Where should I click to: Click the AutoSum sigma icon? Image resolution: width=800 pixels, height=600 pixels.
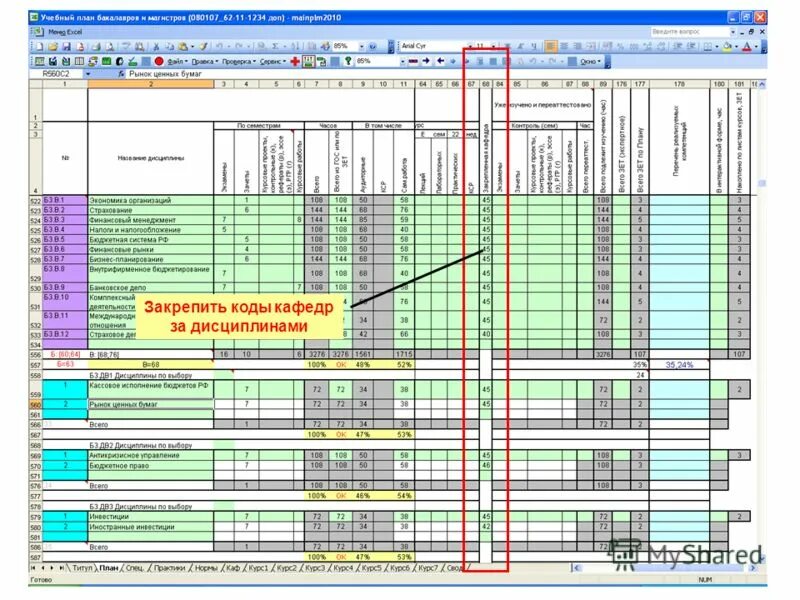point(275,46)
